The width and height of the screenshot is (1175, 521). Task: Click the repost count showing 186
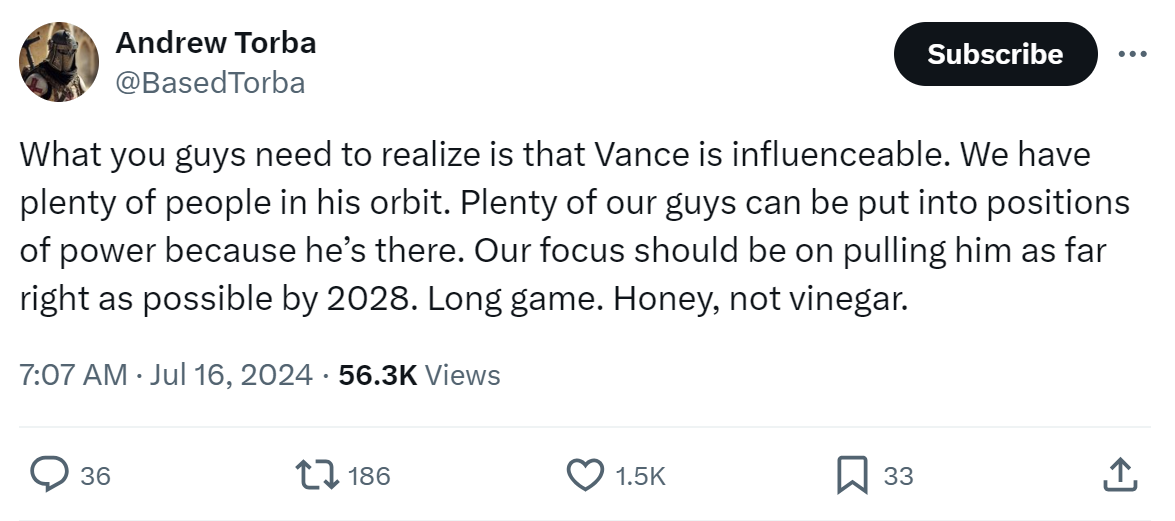(x=369, y=477)
